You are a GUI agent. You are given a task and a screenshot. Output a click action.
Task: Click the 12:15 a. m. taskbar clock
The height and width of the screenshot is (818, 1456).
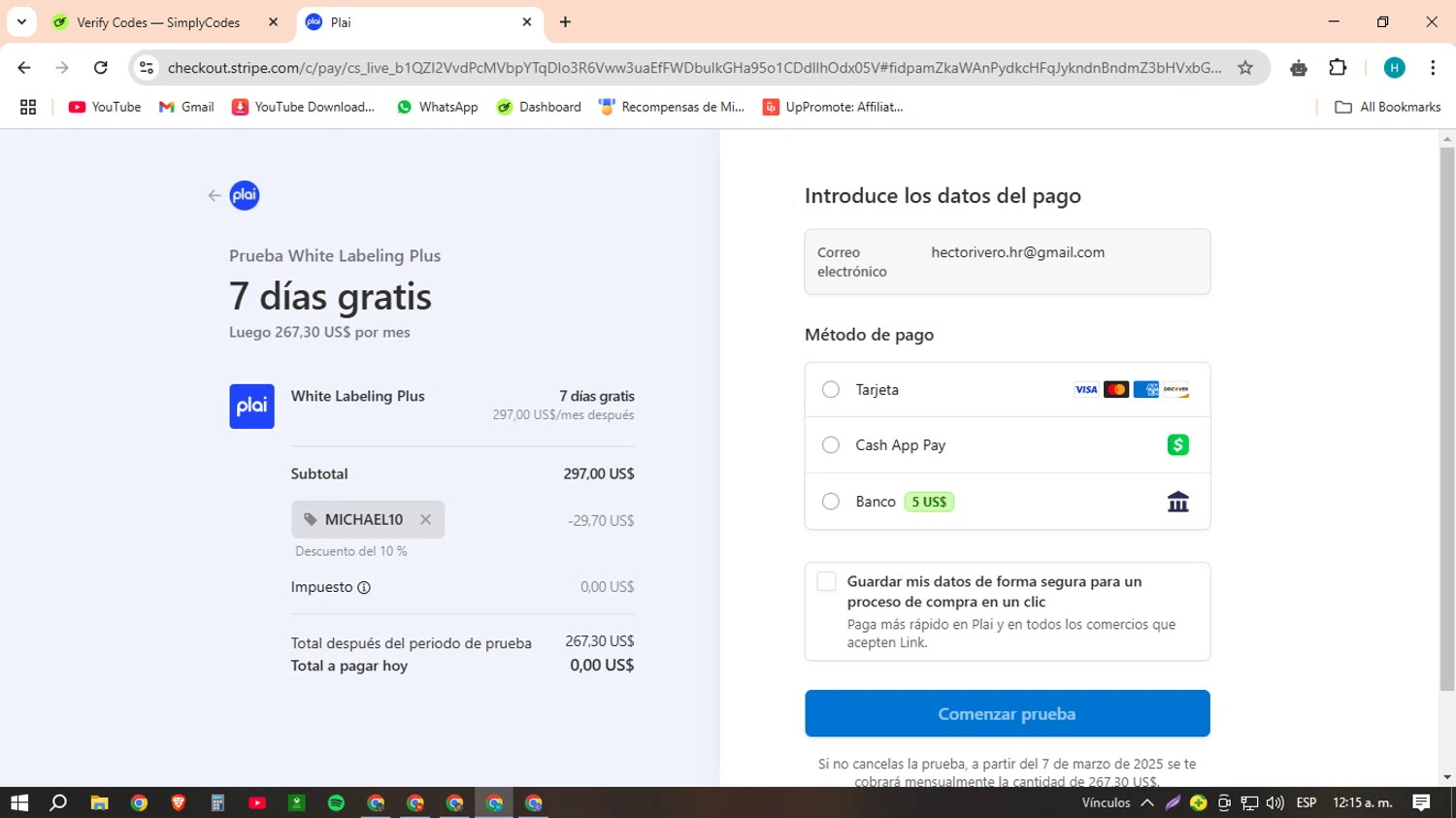click(x=1363, y=802)
